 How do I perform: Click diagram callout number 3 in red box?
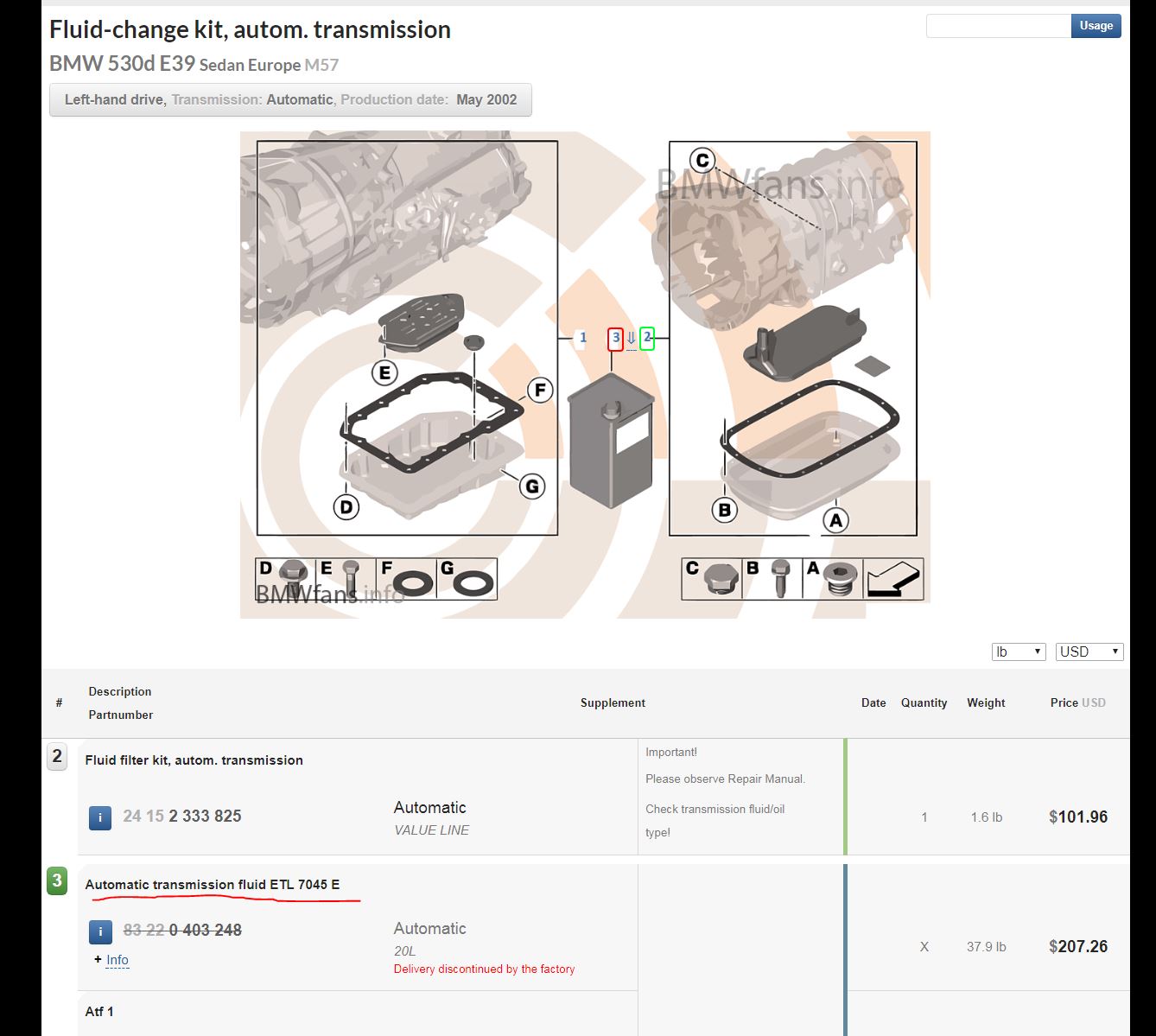(x=615, y=338)
